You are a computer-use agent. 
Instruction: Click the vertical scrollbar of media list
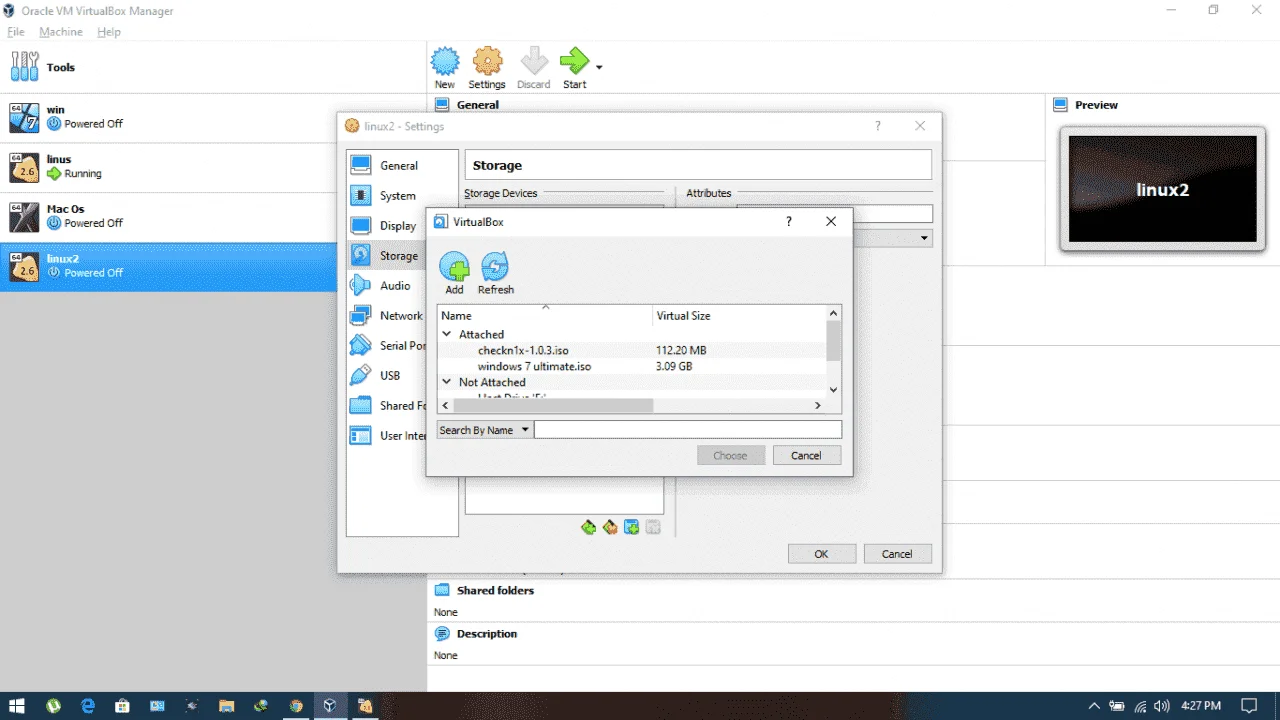[834, 340]
